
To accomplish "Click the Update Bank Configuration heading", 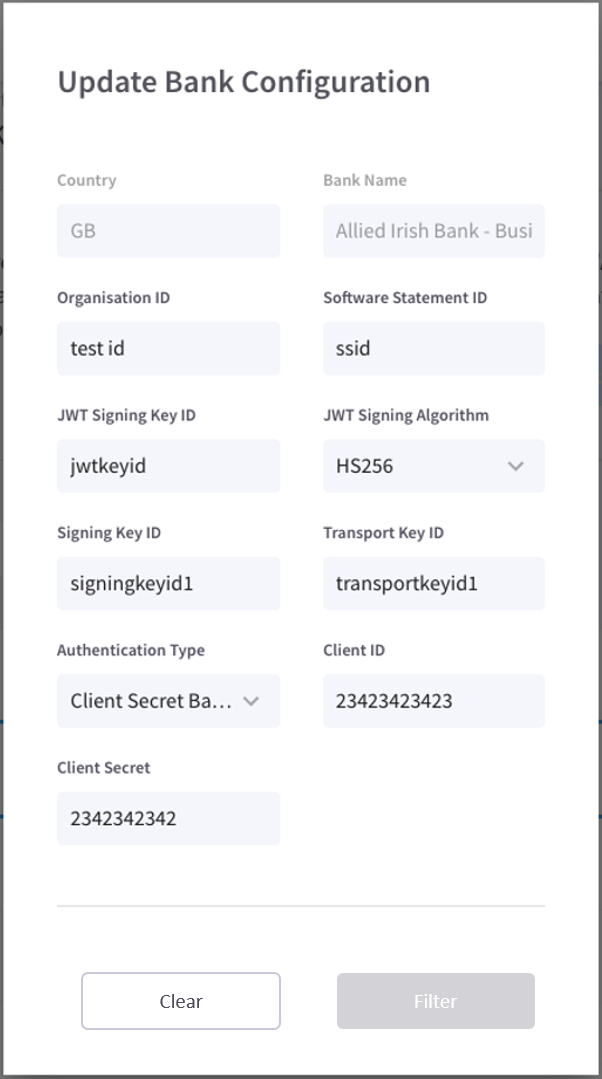I will click(243, 82).
